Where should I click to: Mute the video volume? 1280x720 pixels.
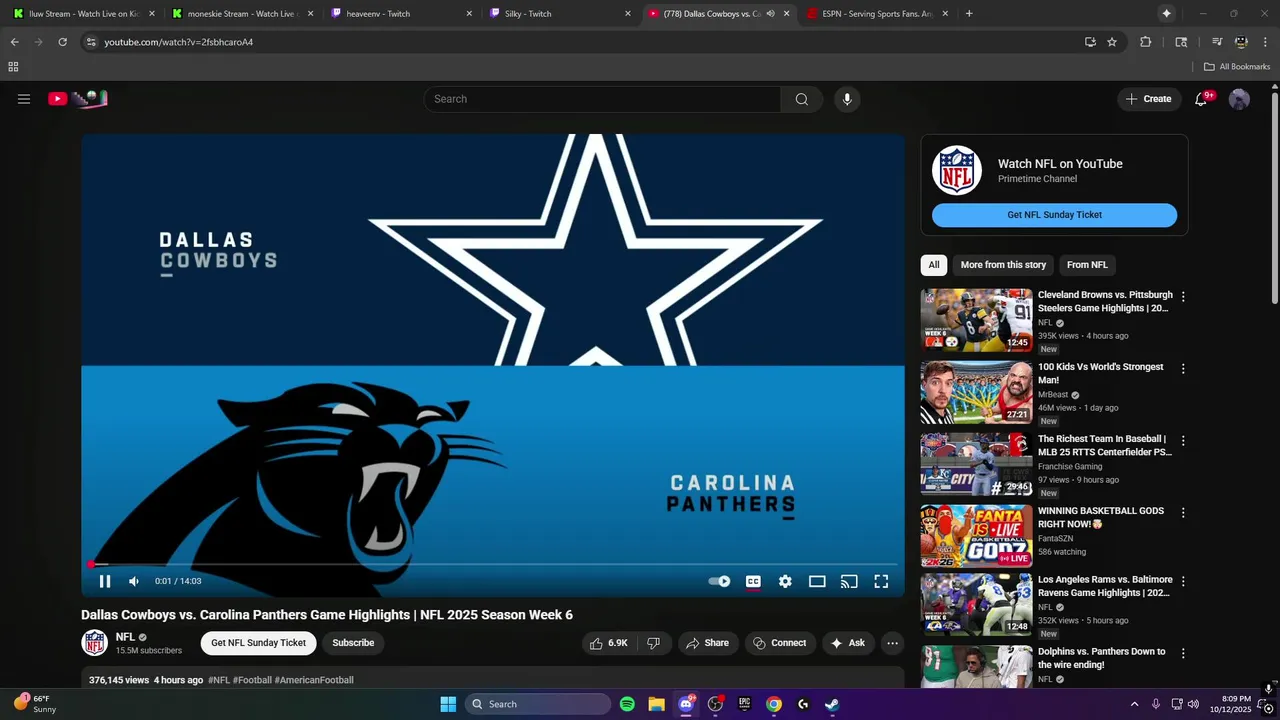click(x=134, y=581)
